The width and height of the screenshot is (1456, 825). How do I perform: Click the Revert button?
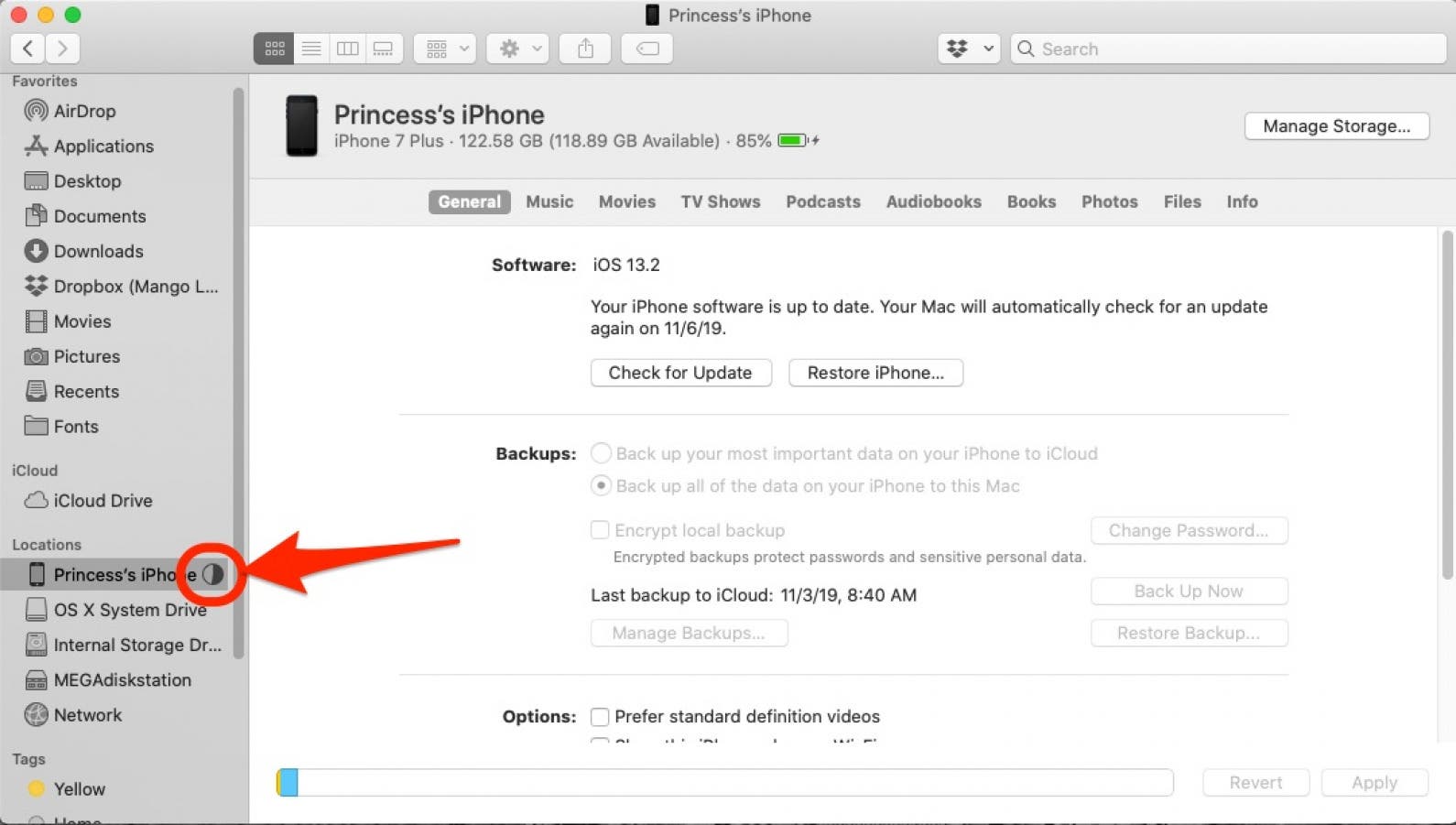click(x=1255, y=782)
